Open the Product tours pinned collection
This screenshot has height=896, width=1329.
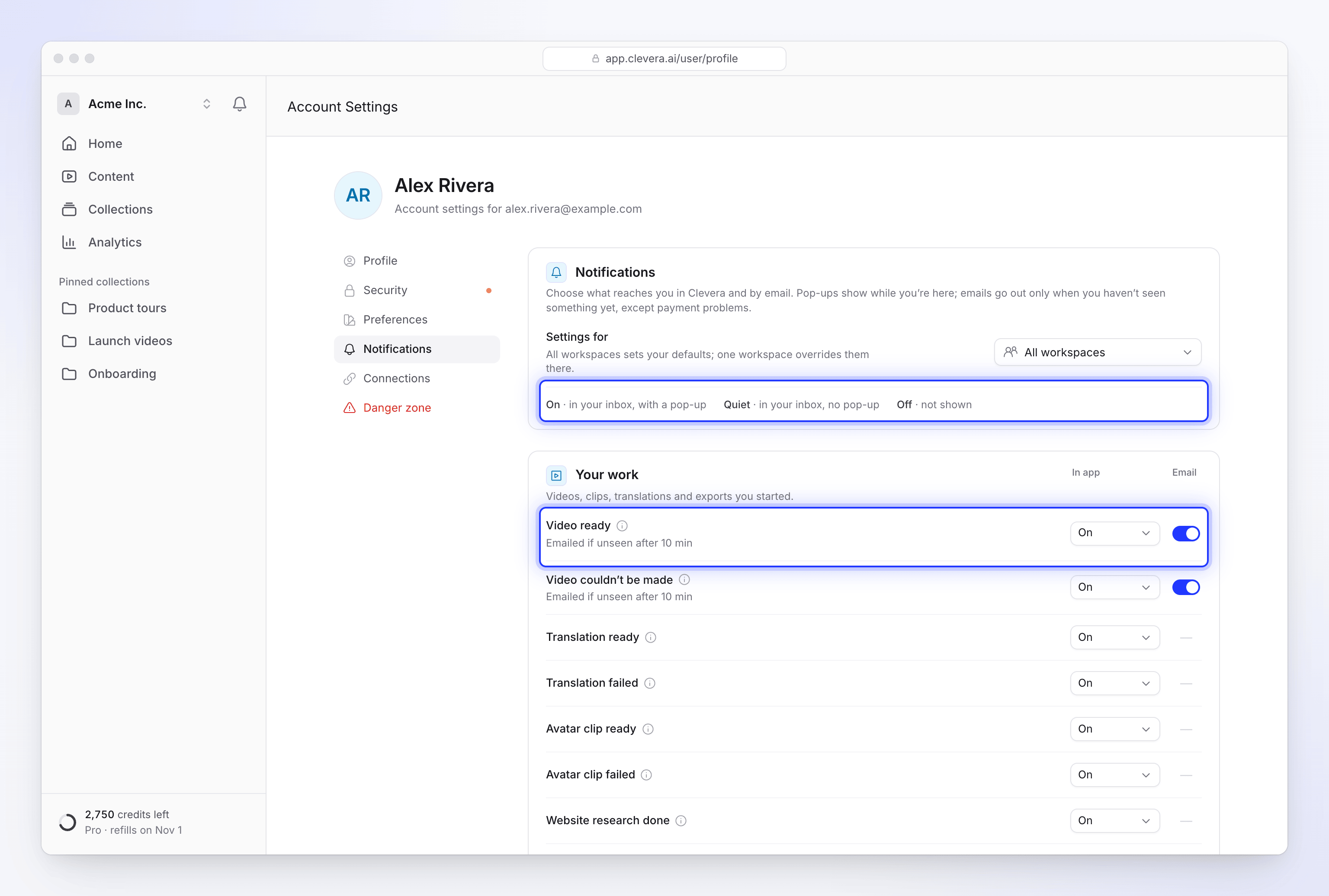click(x=154, y=308)
